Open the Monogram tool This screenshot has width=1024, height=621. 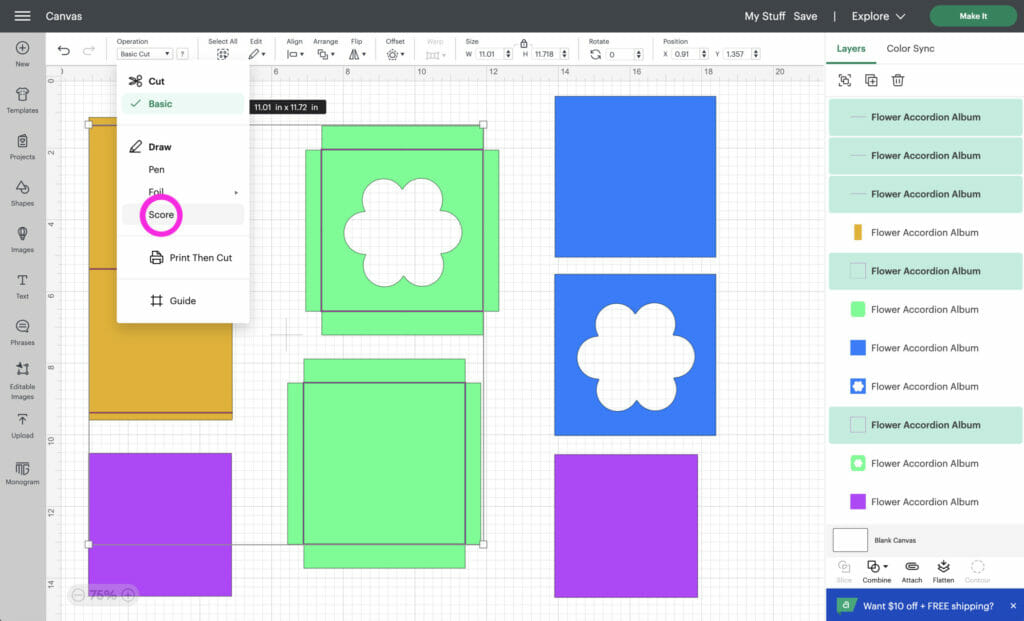pyautogui.click(x=22, y=472)
